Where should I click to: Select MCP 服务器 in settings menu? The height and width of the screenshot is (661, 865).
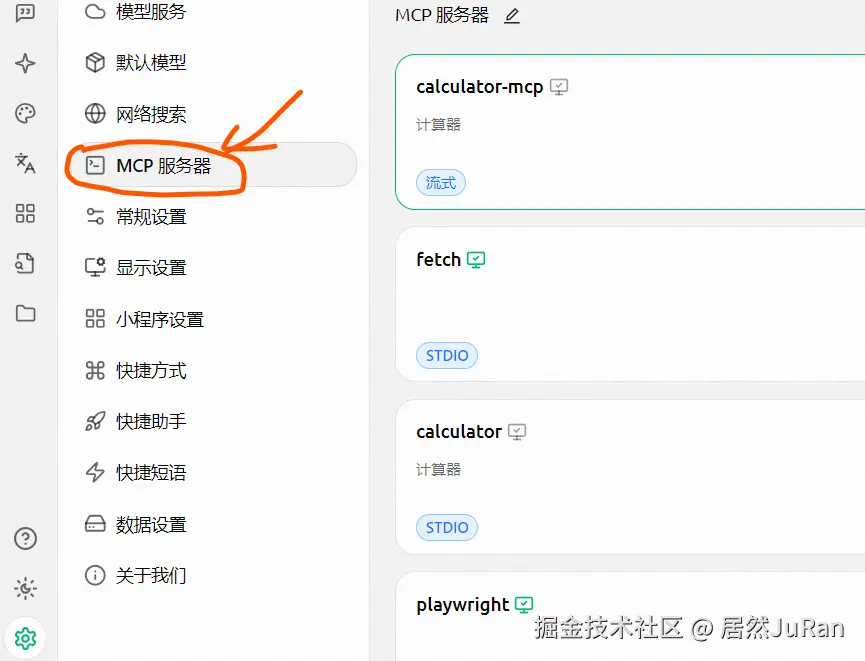[x=211, y=165]
